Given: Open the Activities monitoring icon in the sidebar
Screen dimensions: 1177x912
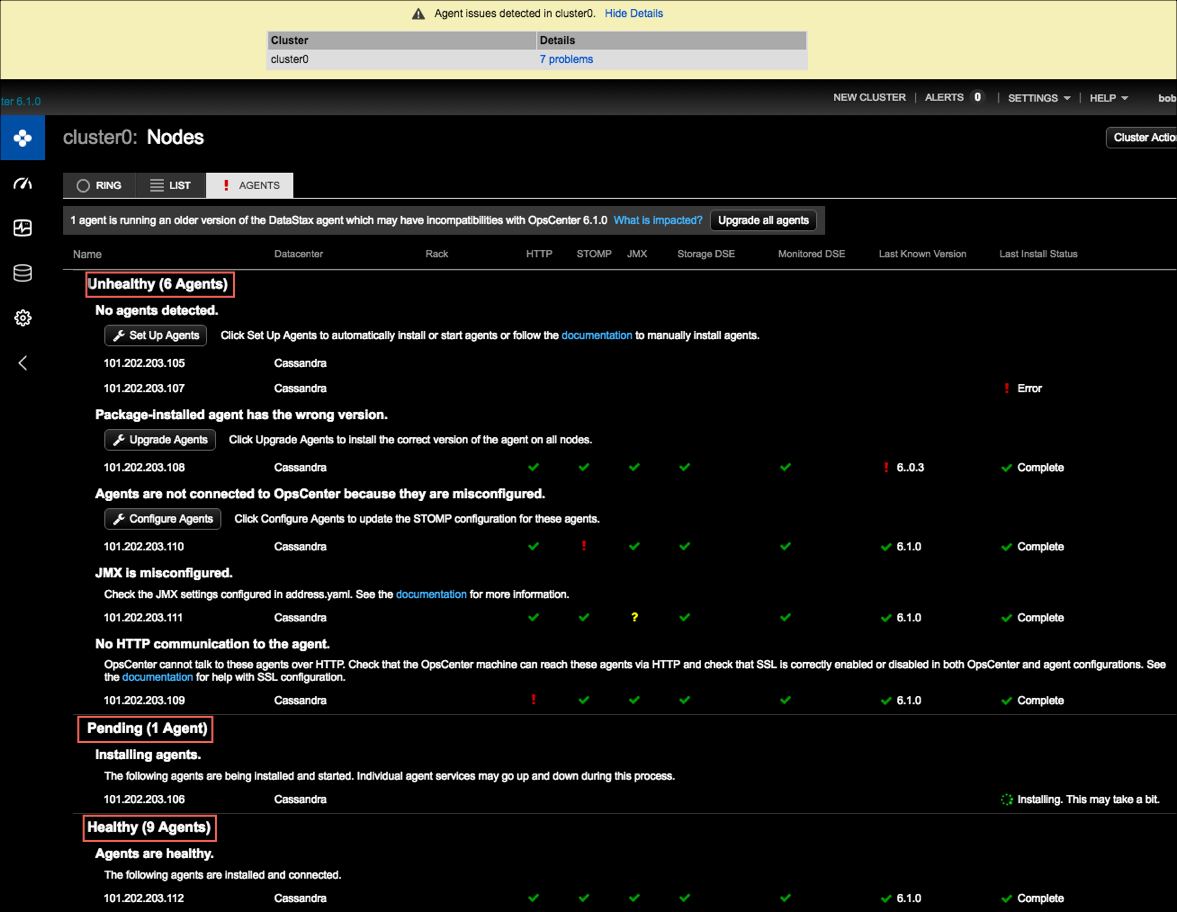Looking at the screenshot, I should click(x=22, y=228).
